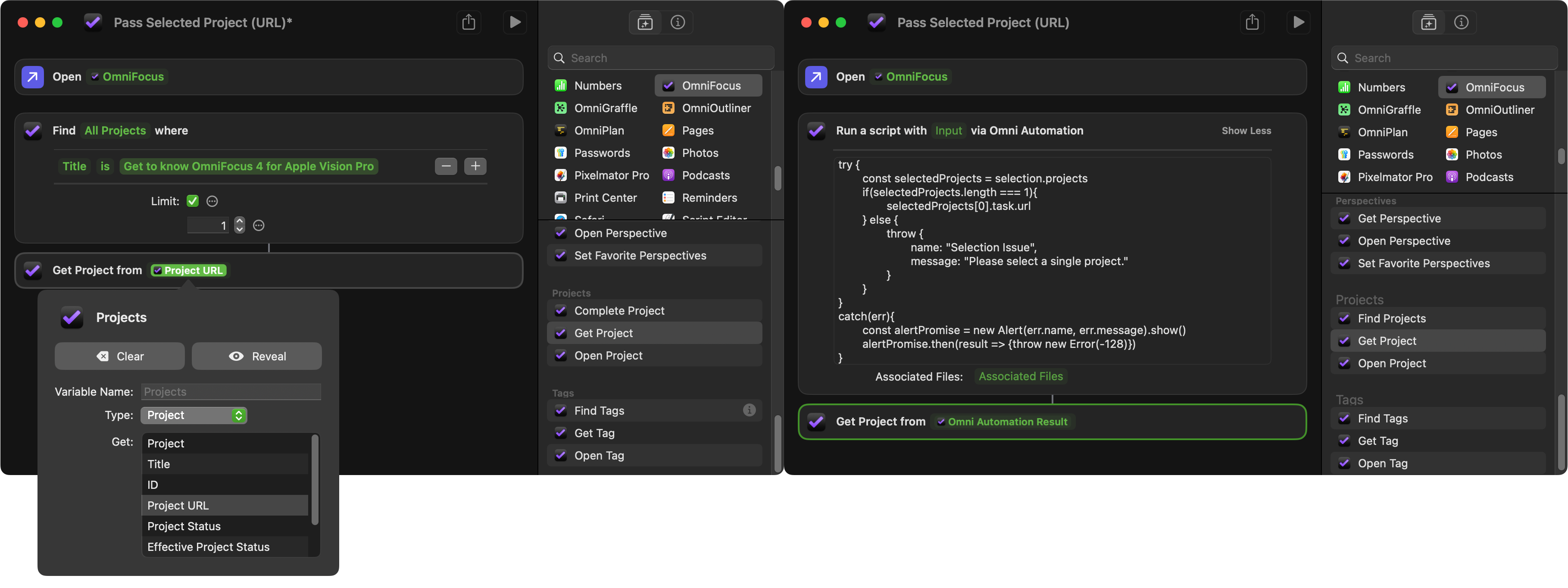This screenshot has height=588, width=1568.
Task: Add Complete Project action from left library
Action: 654,311
